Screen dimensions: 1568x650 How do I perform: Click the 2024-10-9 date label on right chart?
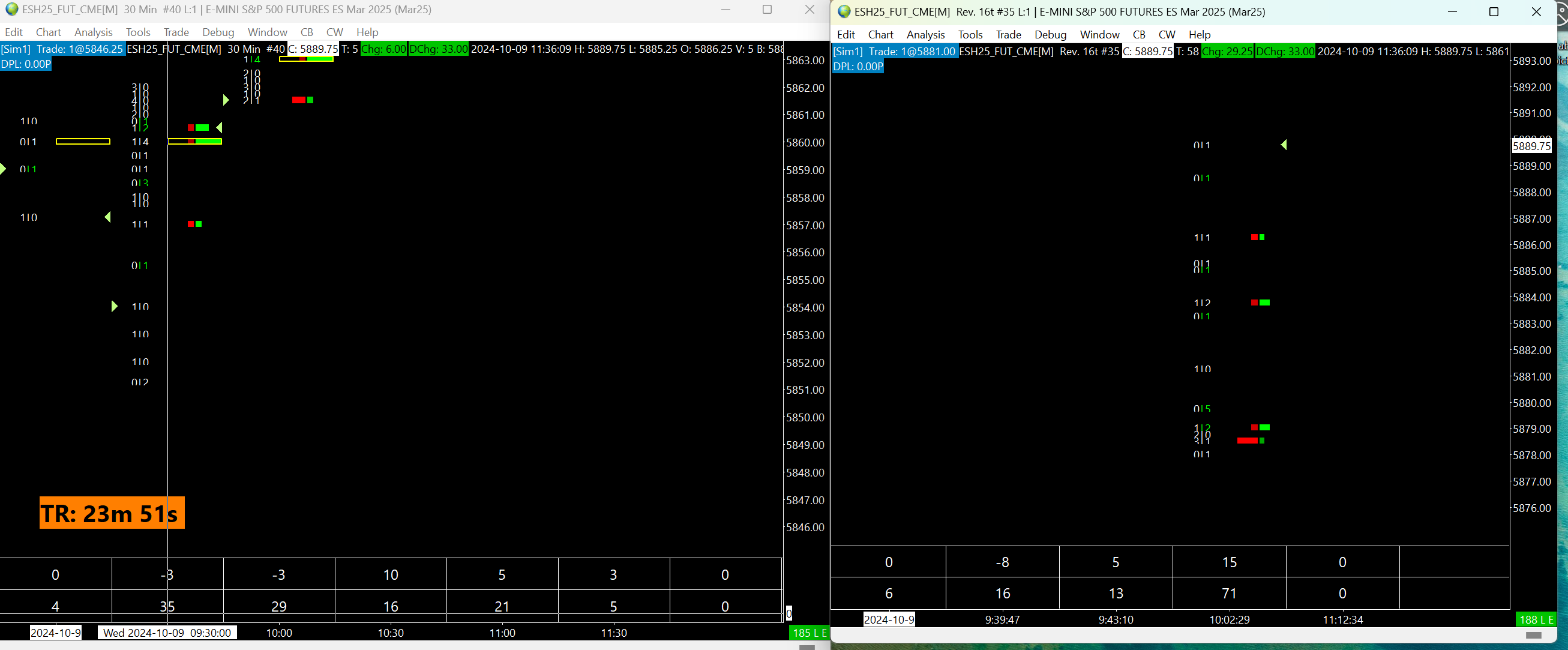pyautogui.click(x=889, y=619)
